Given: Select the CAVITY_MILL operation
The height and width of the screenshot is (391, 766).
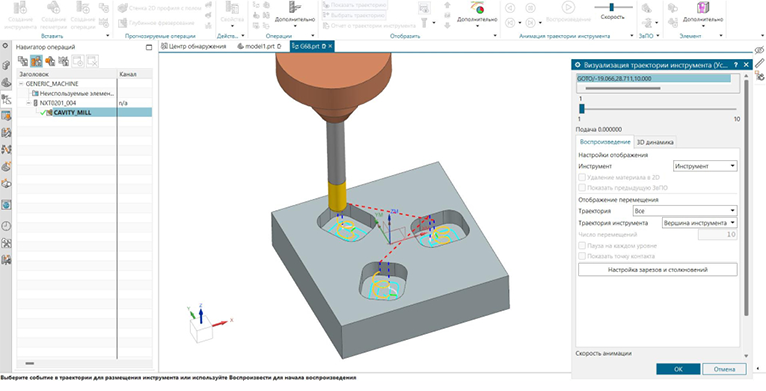Looking at the screenshot, I should click(72, 112).
